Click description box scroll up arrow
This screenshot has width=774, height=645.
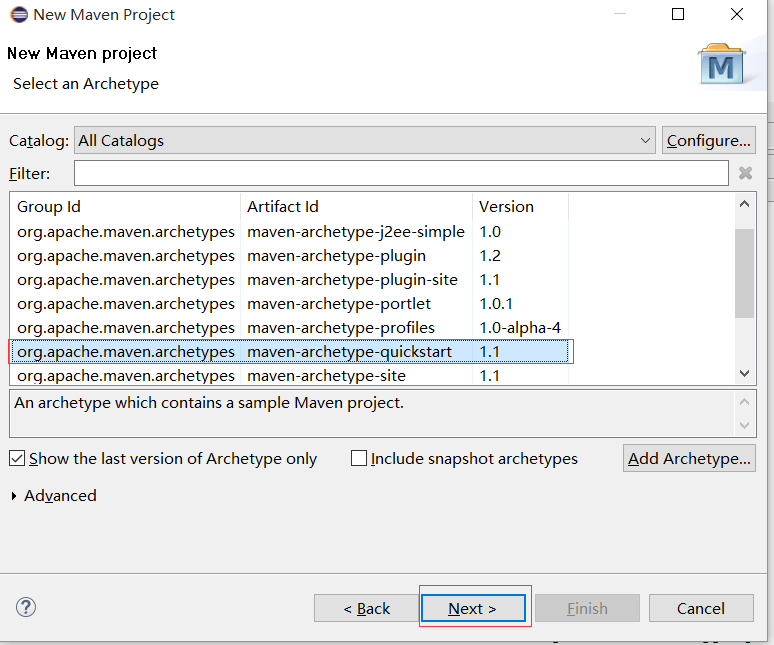(744, 402)
